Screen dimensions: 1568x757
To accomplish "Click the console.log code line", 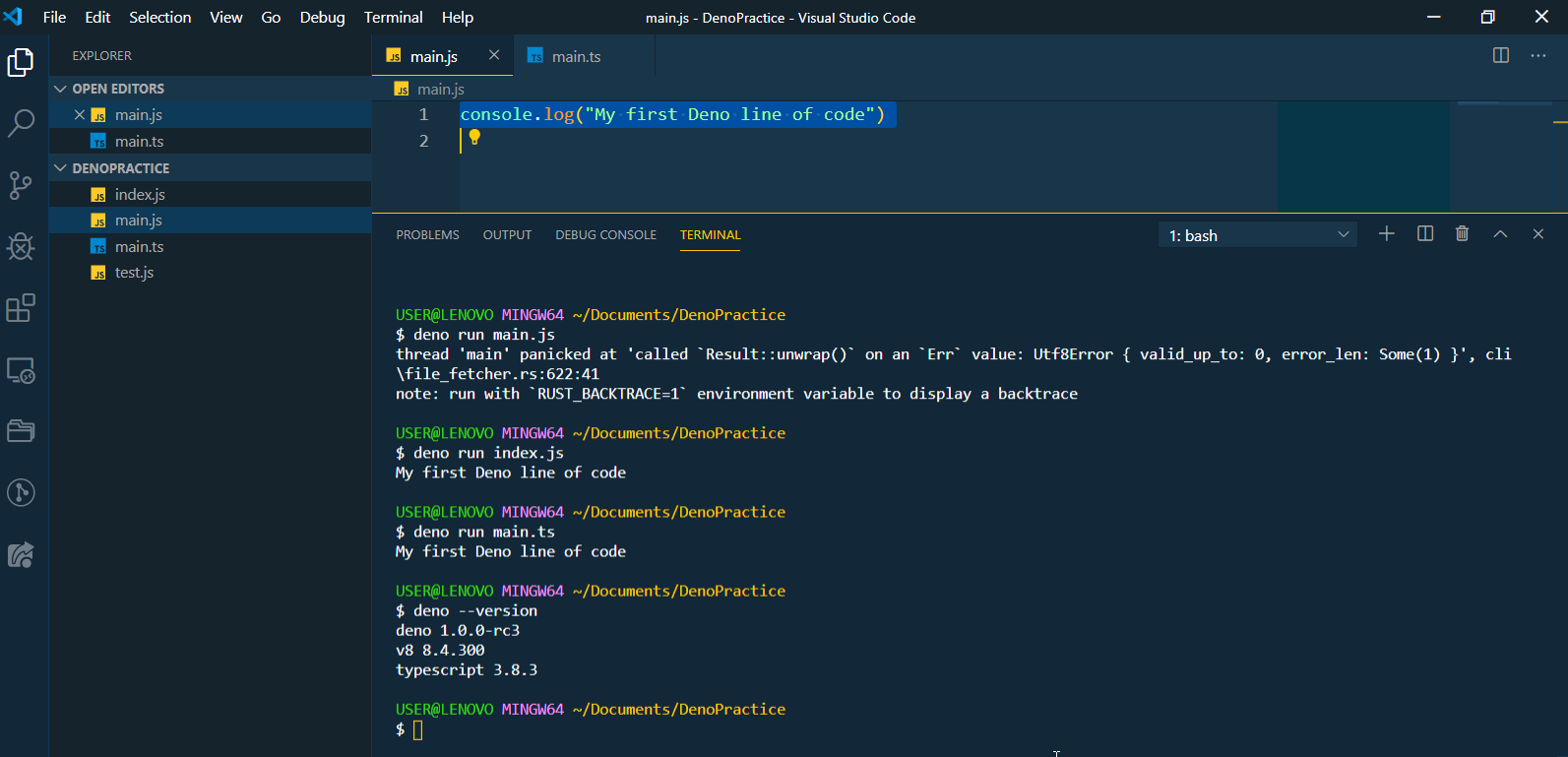I will tap(672, 114).
